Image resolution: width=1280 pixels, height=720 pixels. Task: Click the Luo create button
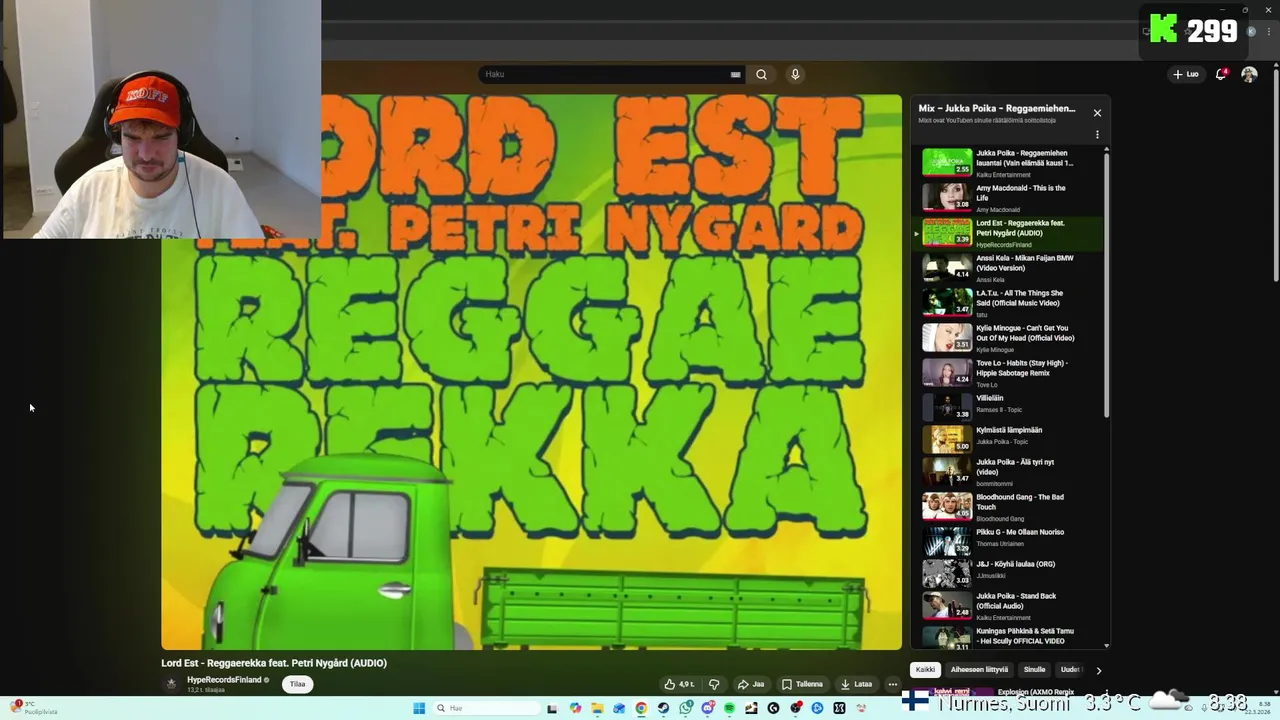tap(1186, 74)
